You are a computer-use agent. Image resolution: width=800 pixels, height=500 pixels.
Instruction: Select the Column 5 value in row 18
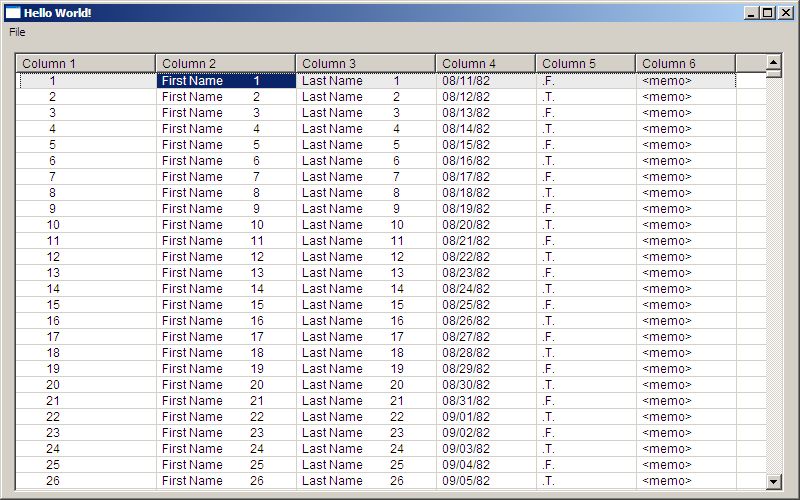(x=585, y=353)
